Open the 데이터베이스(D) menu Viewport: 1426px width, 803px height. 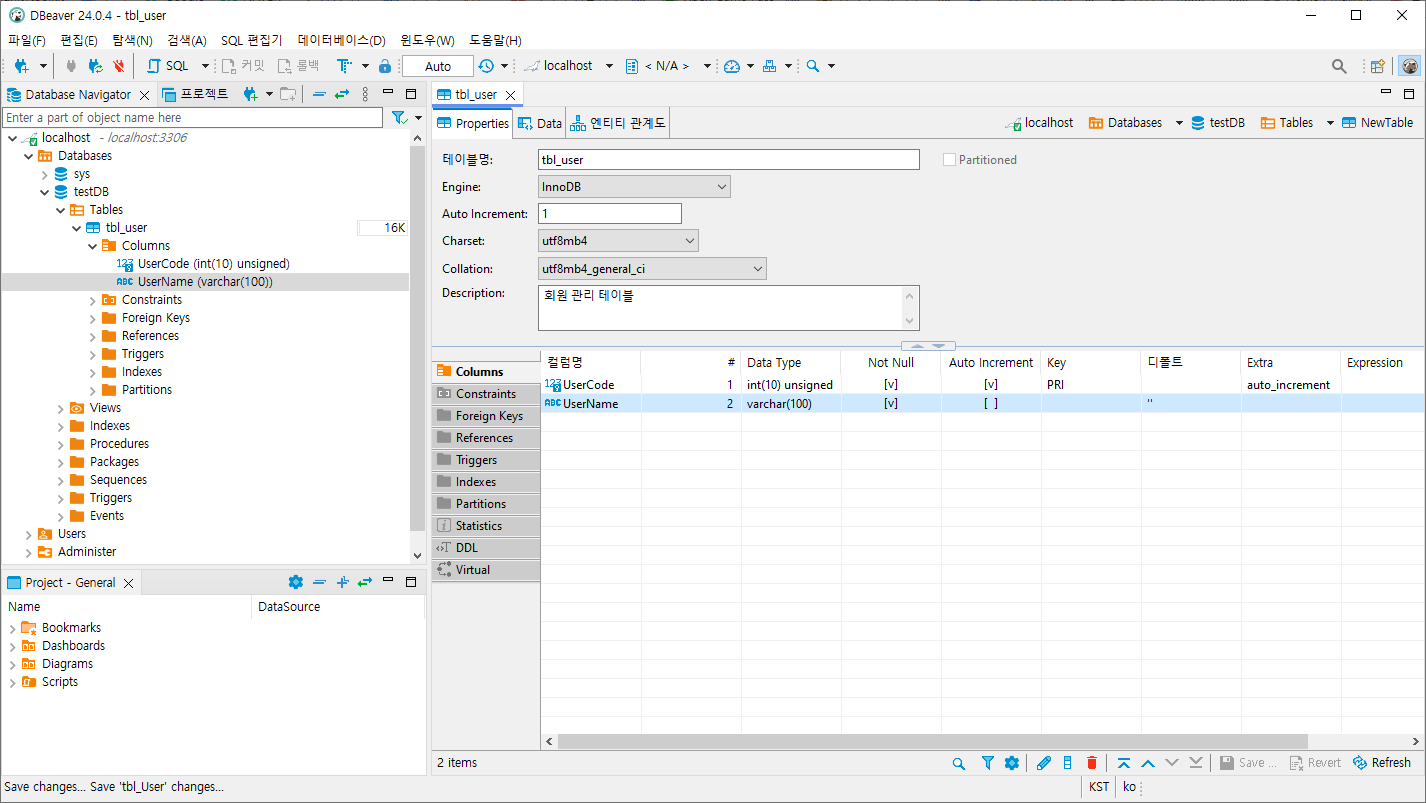click(341, 40)
